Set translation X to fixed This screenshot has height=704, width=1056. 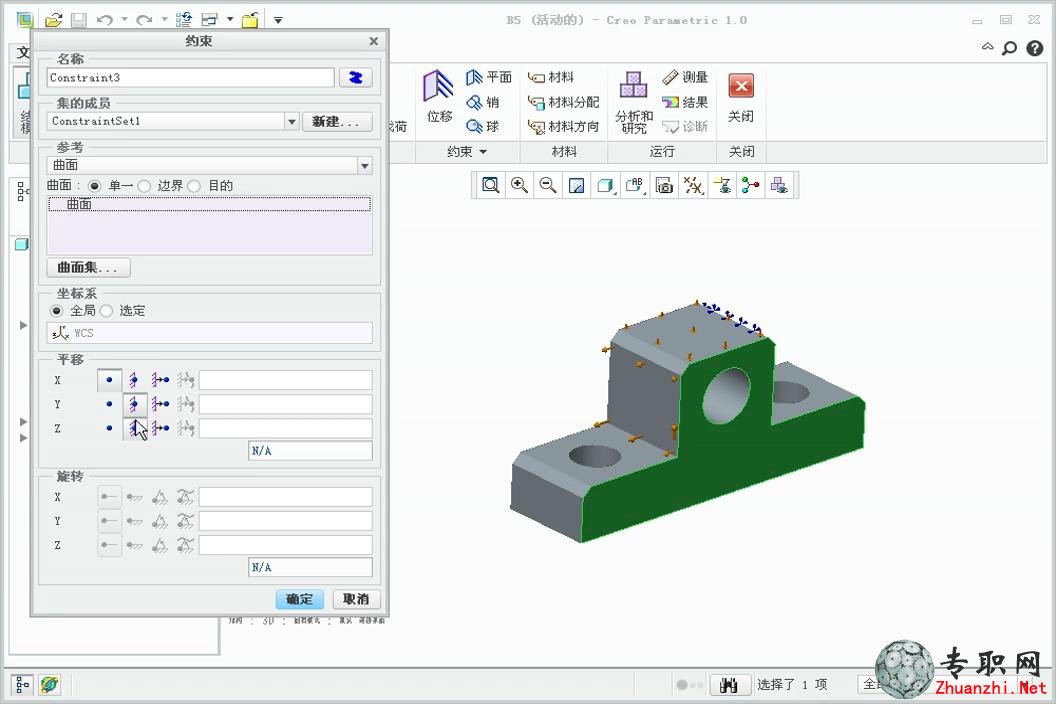(134, 380)
